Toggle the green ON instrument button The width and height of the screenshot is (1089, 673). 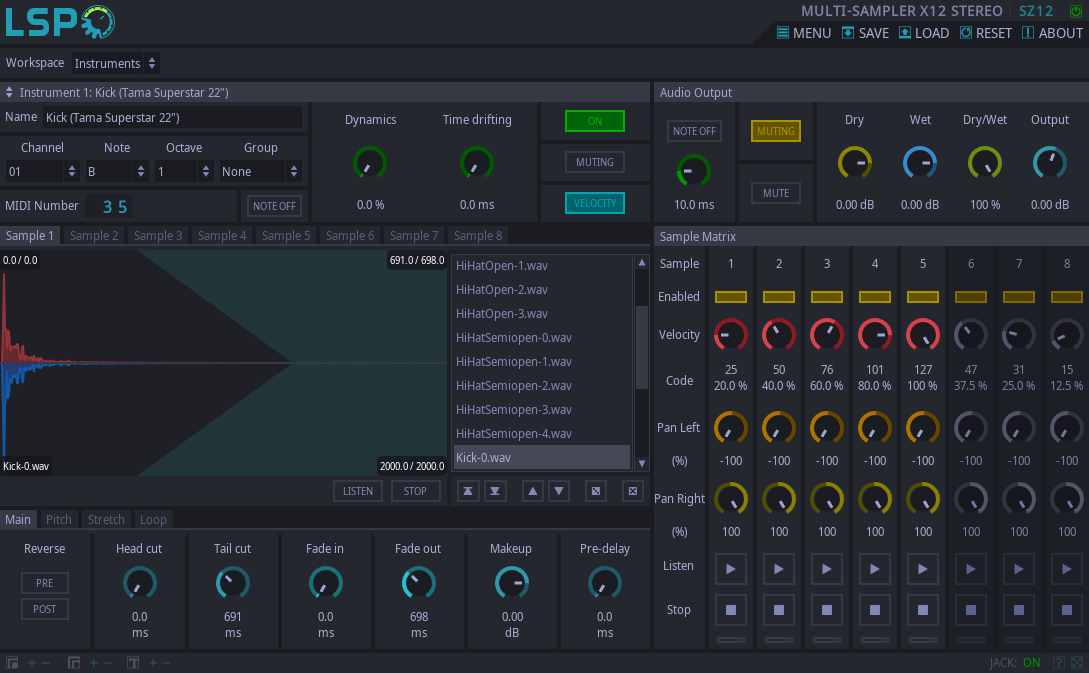coord(595,121)
